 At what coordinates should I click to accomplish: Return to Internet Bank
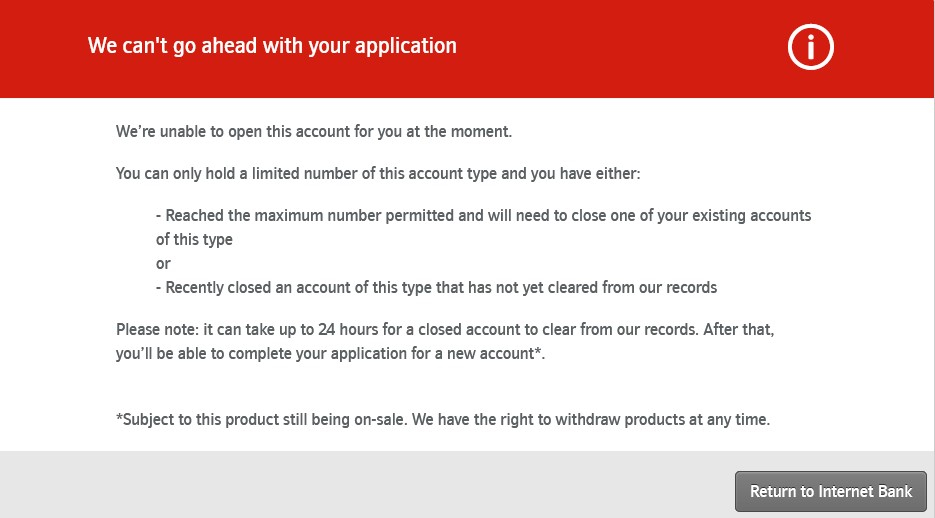831,491
